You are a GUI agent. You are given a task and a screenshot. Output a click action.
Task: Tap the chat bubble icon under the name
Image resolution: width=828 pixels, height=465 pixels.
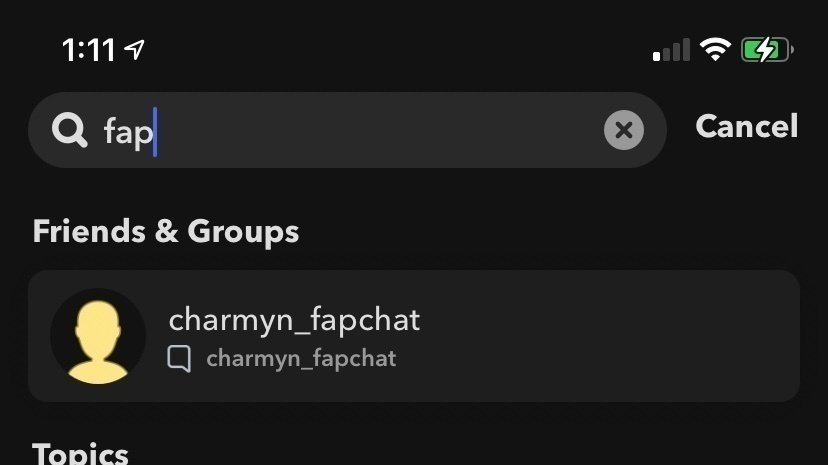pyautogui.click(x=179, y=359)
